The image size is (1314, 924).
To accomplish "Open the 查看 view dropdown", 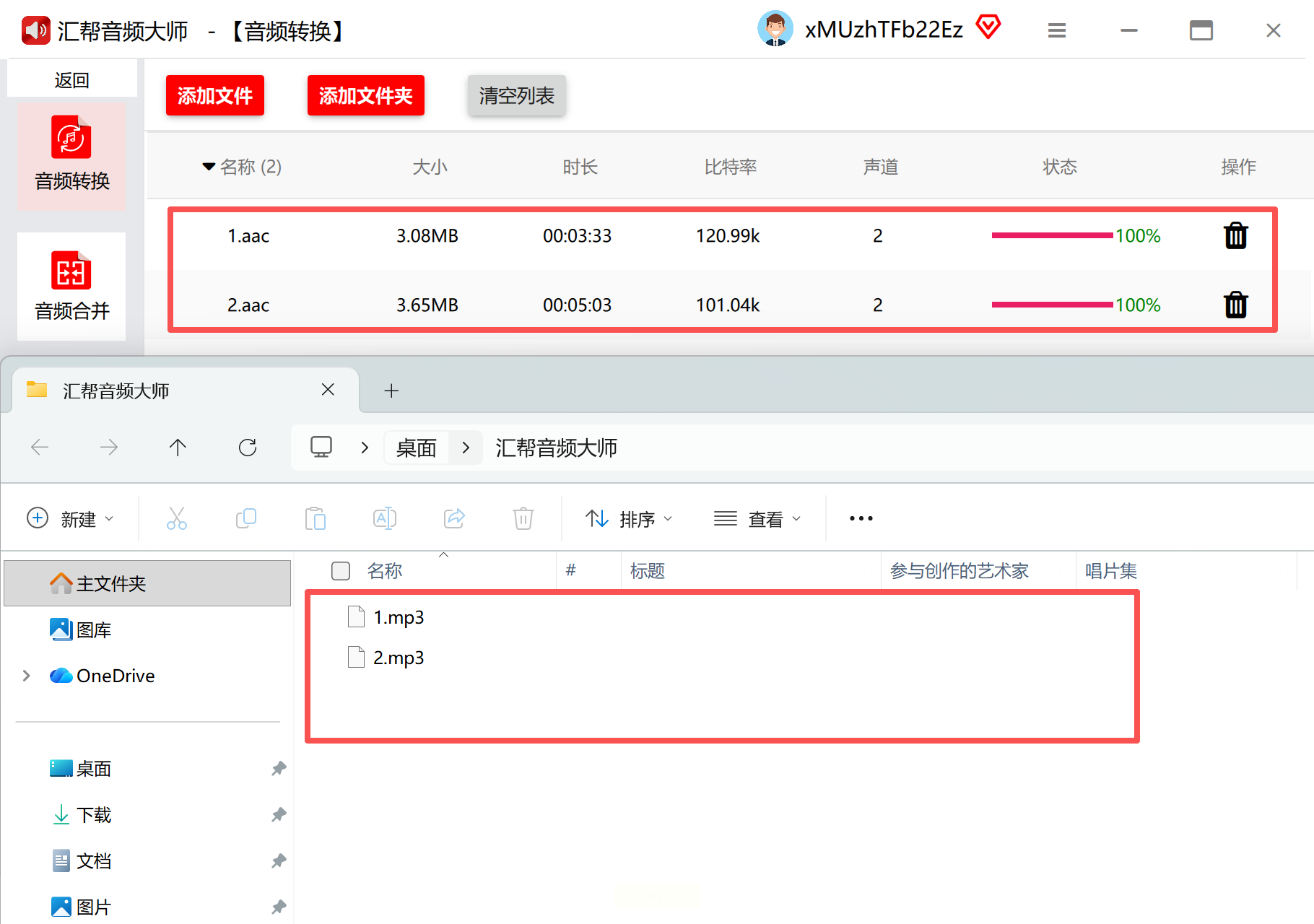I will coord(757,519).
